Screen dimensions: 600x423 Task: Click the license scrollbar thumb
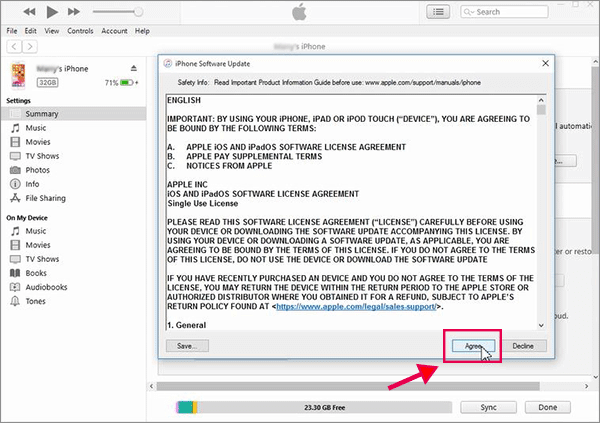(541, 110)
